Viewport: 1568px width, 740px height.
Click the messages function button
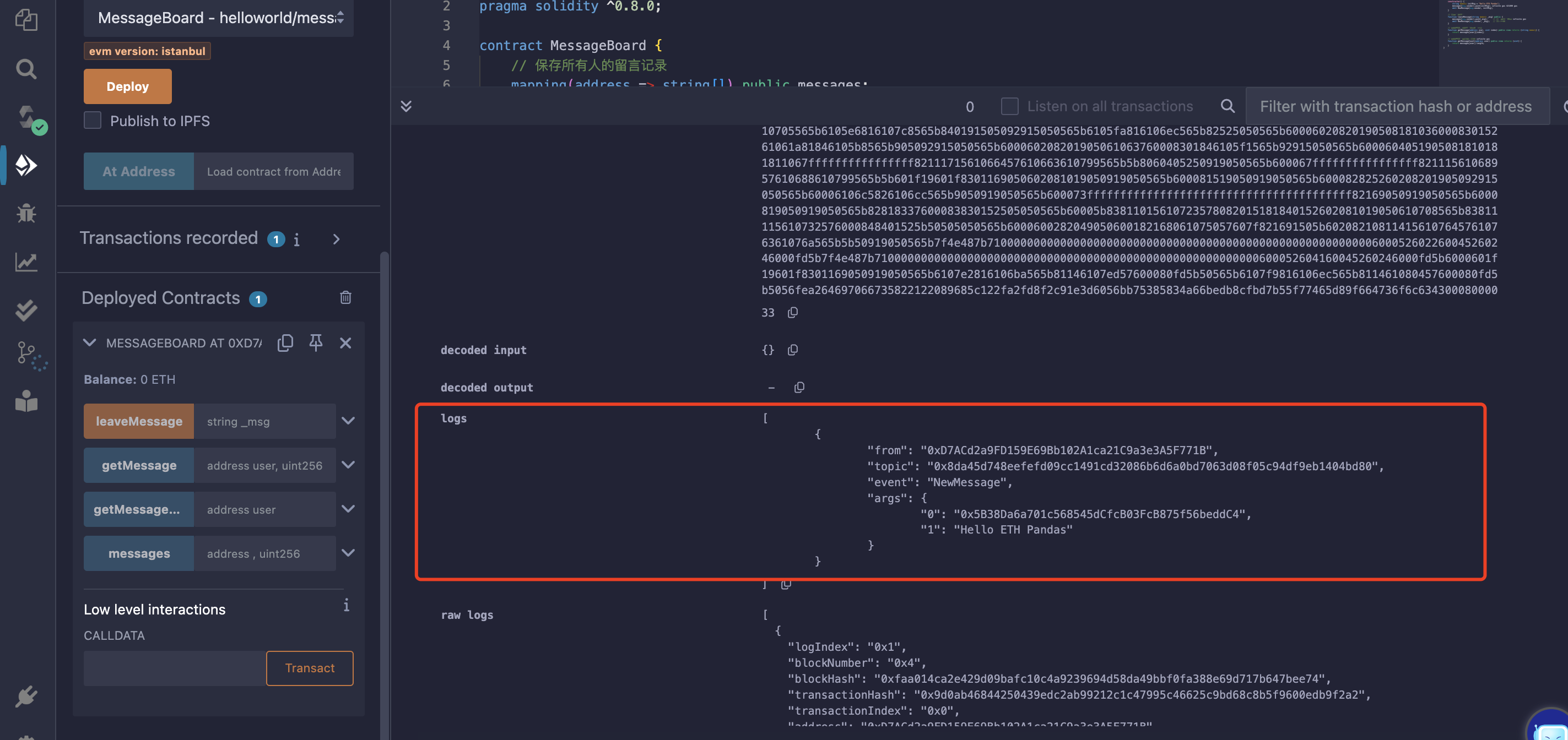pos(139,553)
